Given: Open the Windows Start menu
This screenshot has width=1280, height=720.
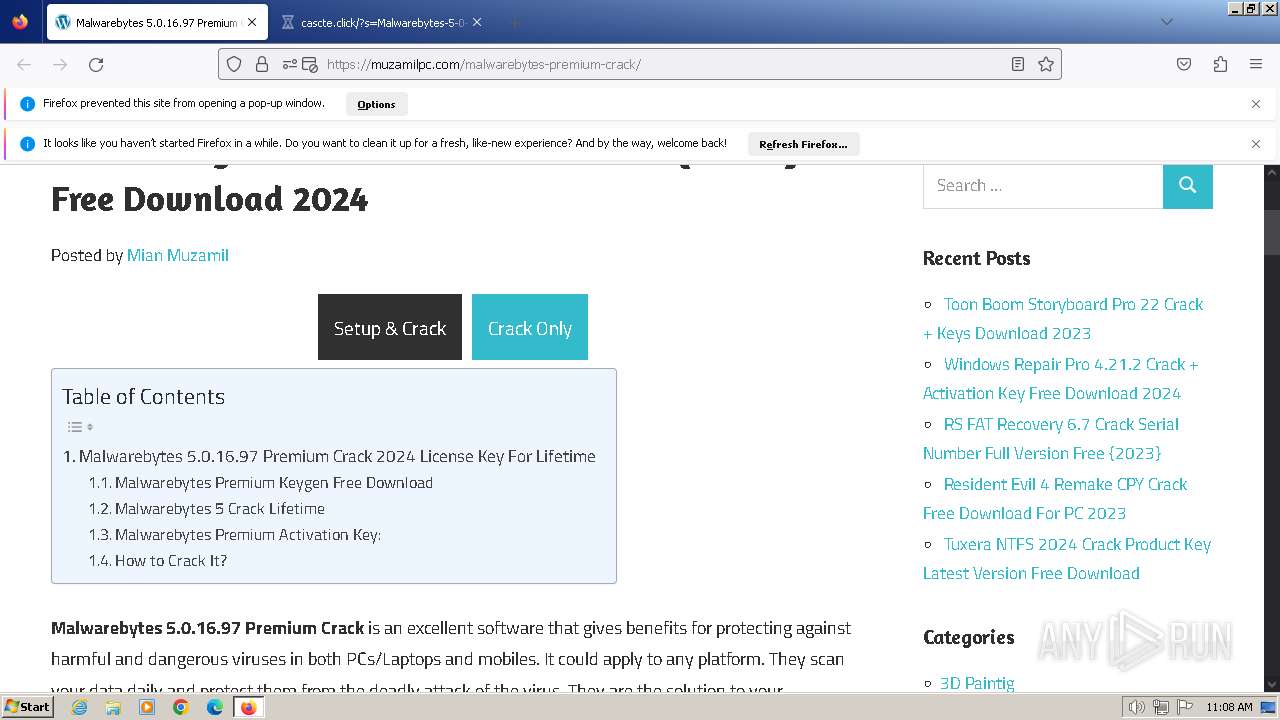Looking at the screenshot, I should pyautogui.click(x=27, y=706).
